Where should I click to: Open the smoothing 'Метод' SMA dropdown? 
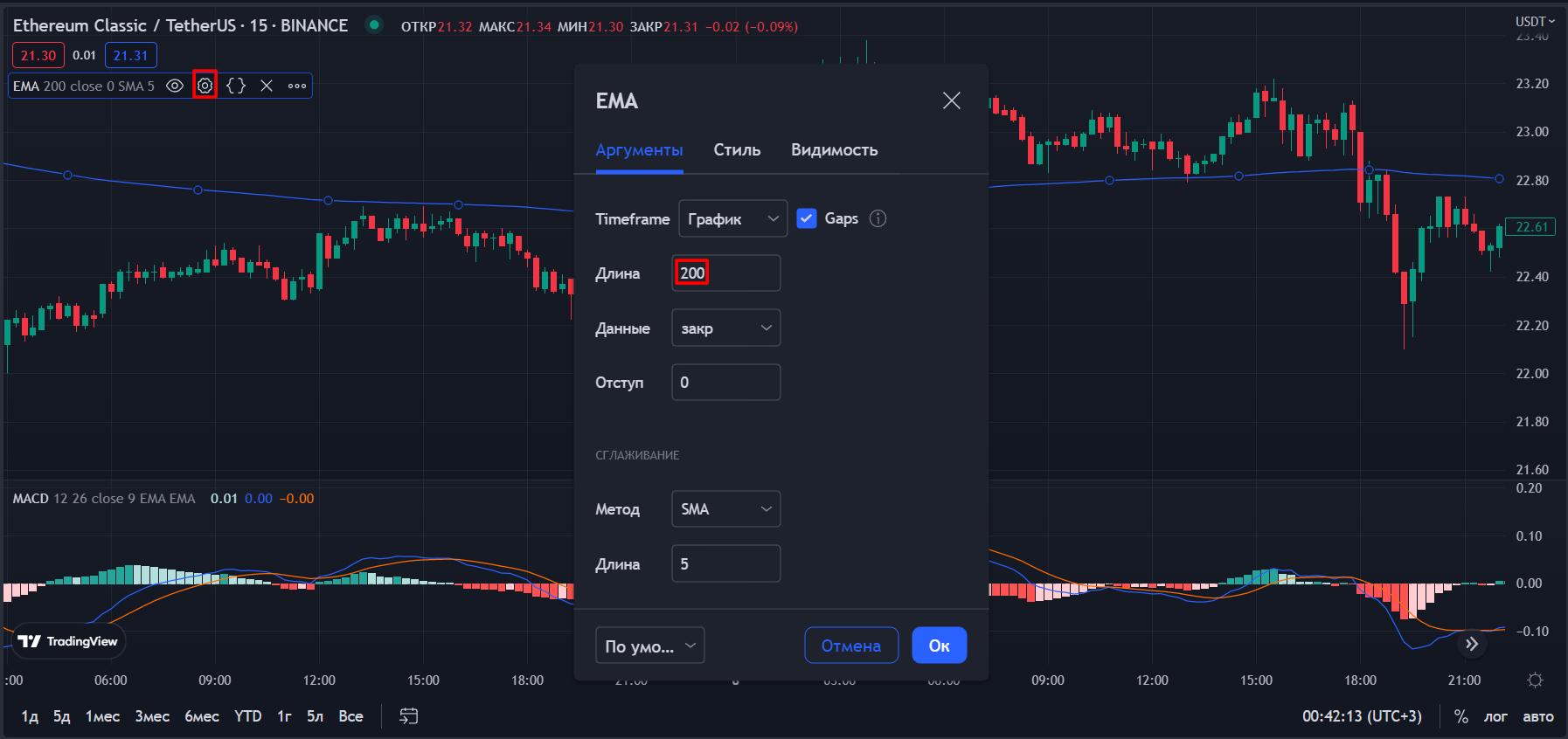click(726, 509)
